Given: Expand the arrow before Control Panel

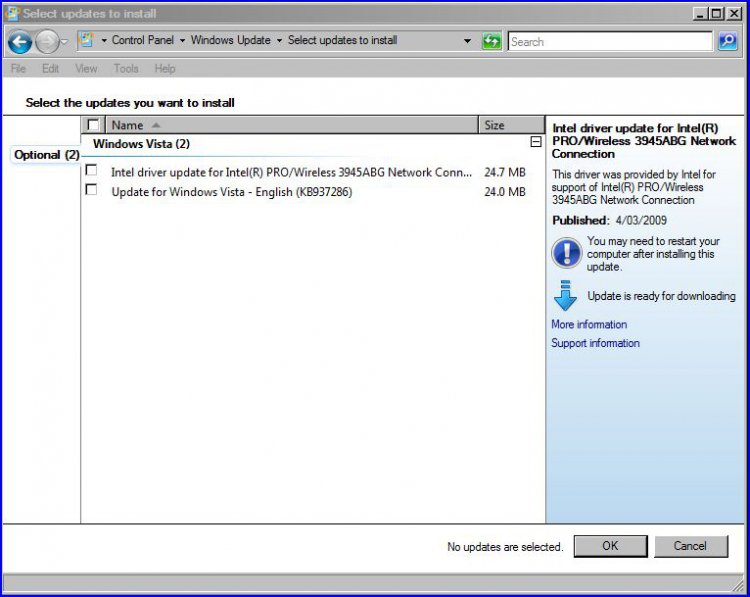Looking at the screenshot, I should [104, 41].
